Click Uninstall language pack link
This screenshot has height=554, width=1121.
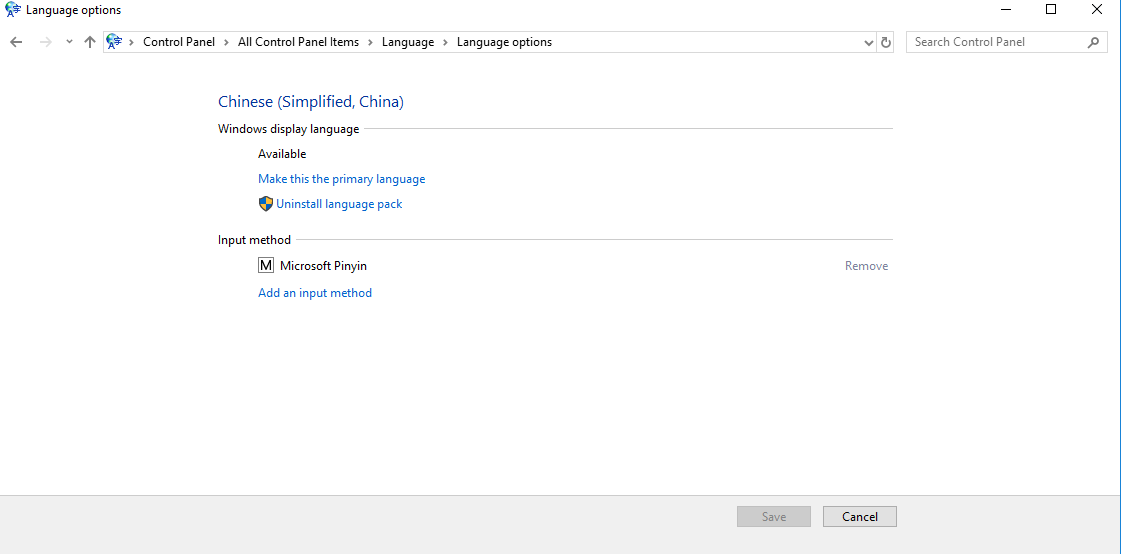coord(339,204)
